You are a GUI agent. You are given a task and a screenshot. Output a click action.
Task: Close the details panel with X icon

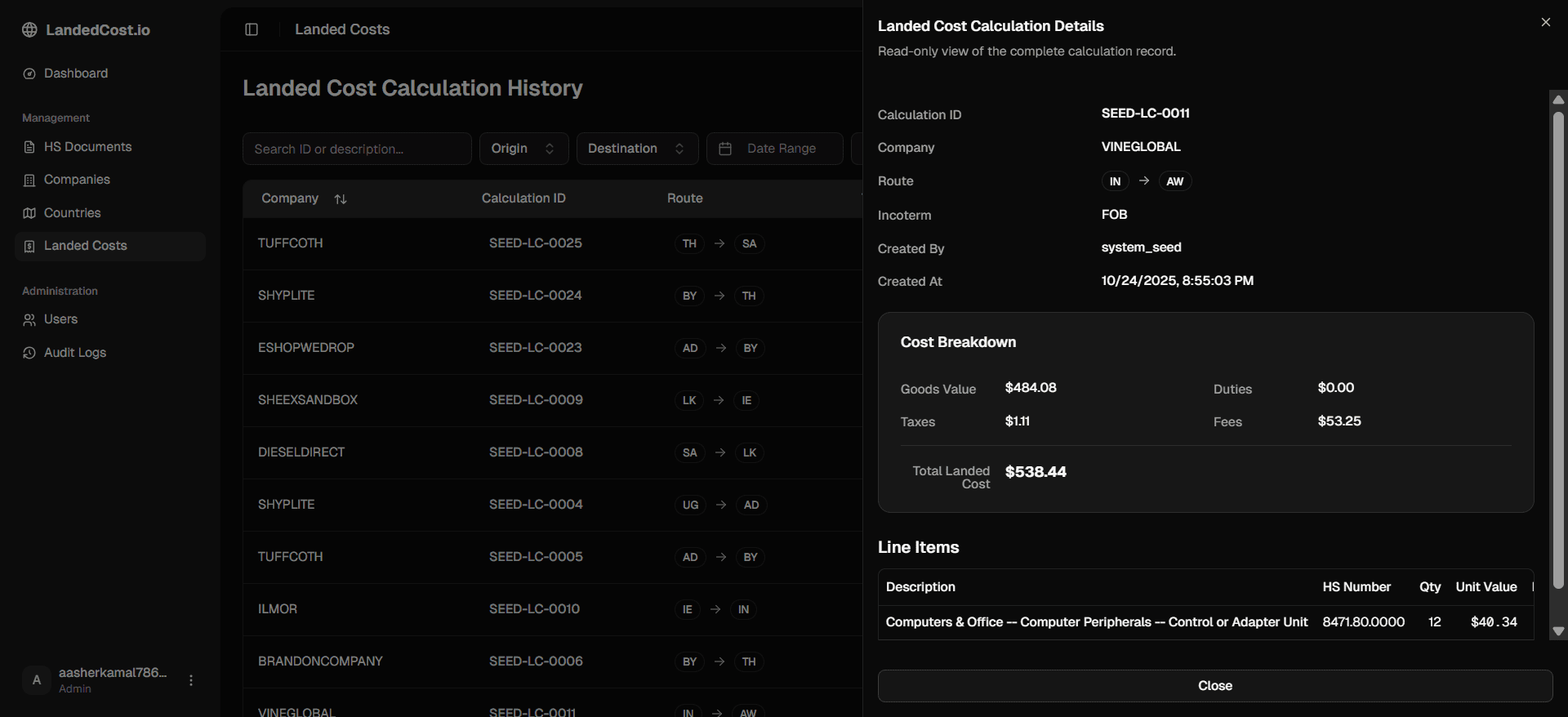(x=1545, y=23)
